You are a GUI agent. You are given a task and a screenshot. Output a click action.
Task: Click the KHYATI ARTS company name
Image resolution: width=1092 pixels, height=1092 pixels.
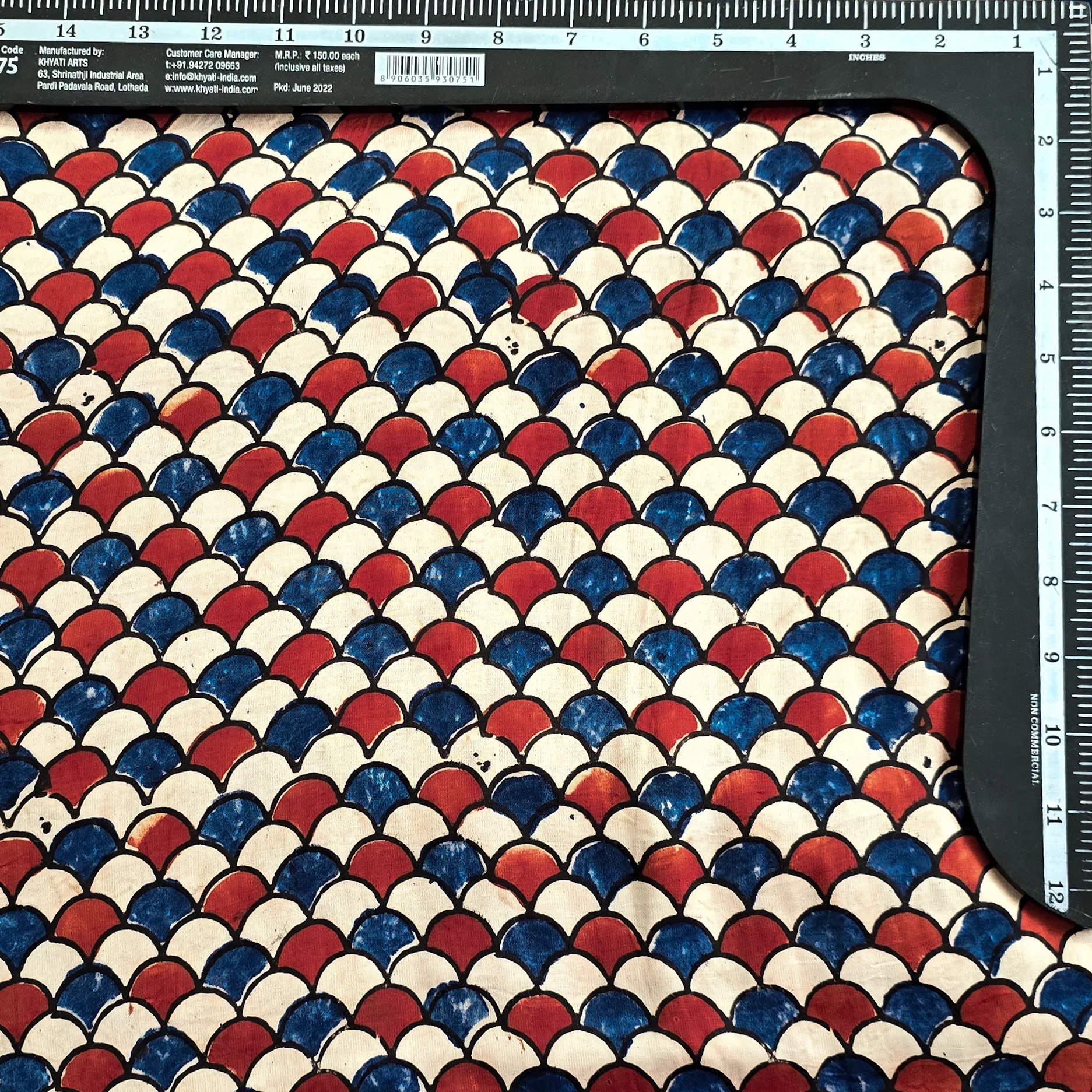pyautogui.click(x=62, y=63)
